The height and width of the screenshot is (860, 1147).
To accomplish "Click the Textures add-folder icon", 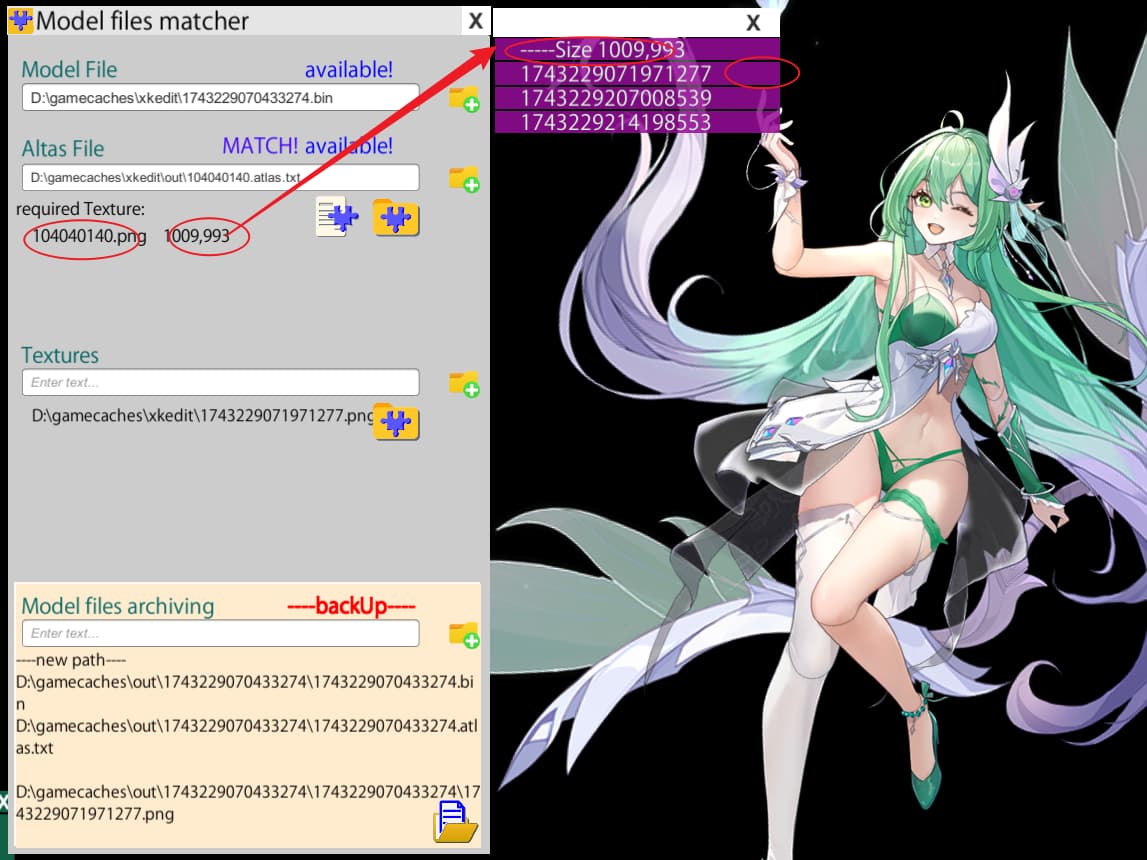I will tap(464, 384).
